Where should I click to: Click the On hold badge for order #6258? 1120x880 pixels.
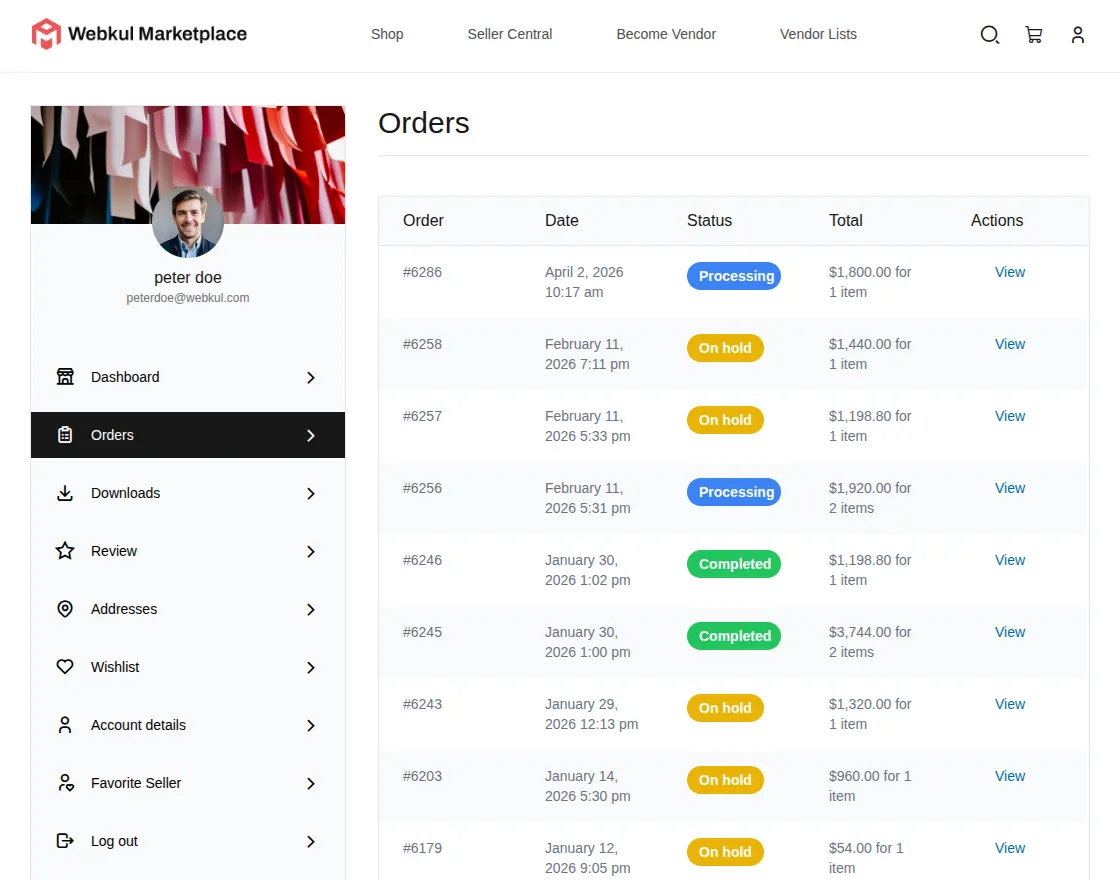[x=725, y=348]
